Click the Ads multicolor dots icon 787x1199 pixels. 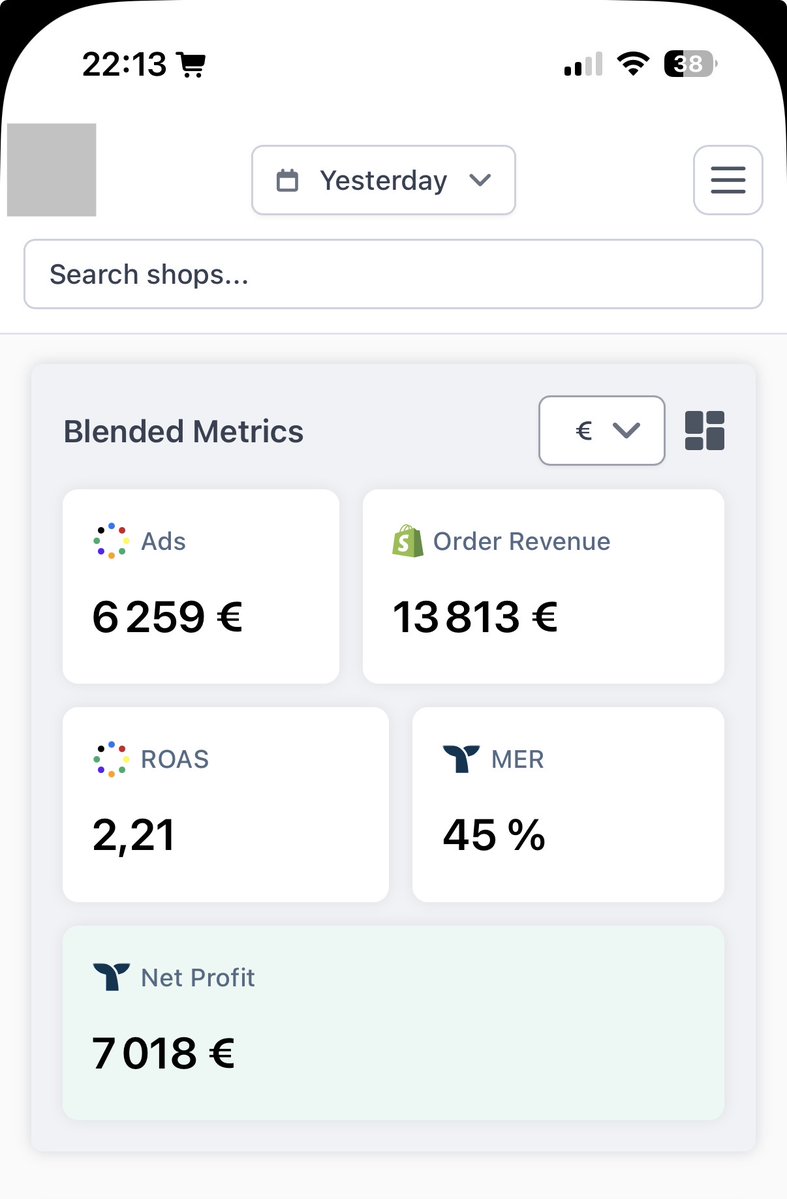click(111, 541)
